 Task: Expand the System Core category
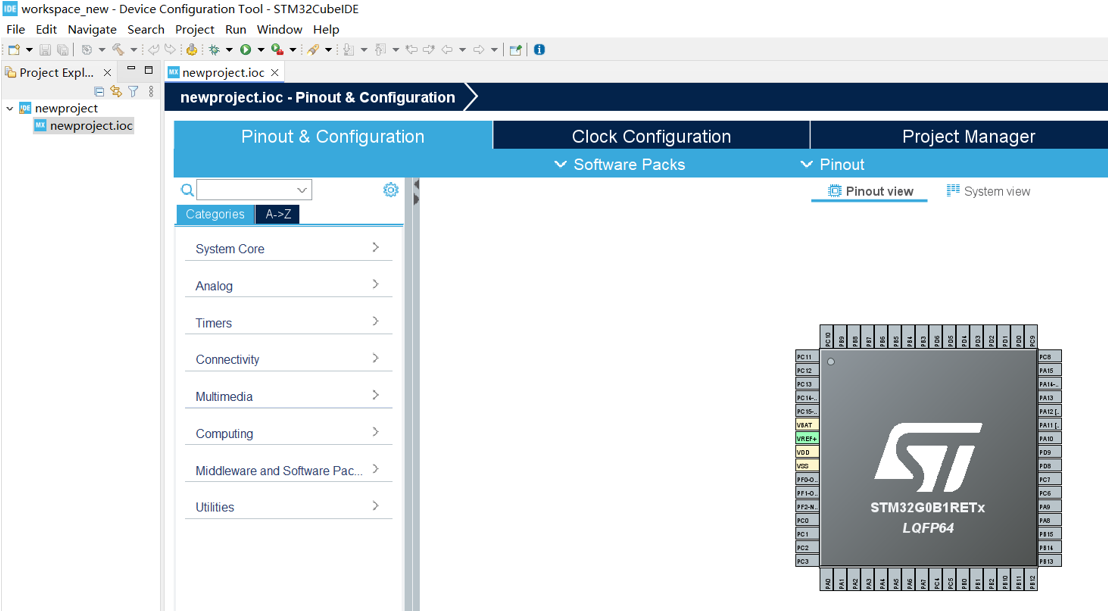click(288, 248)
